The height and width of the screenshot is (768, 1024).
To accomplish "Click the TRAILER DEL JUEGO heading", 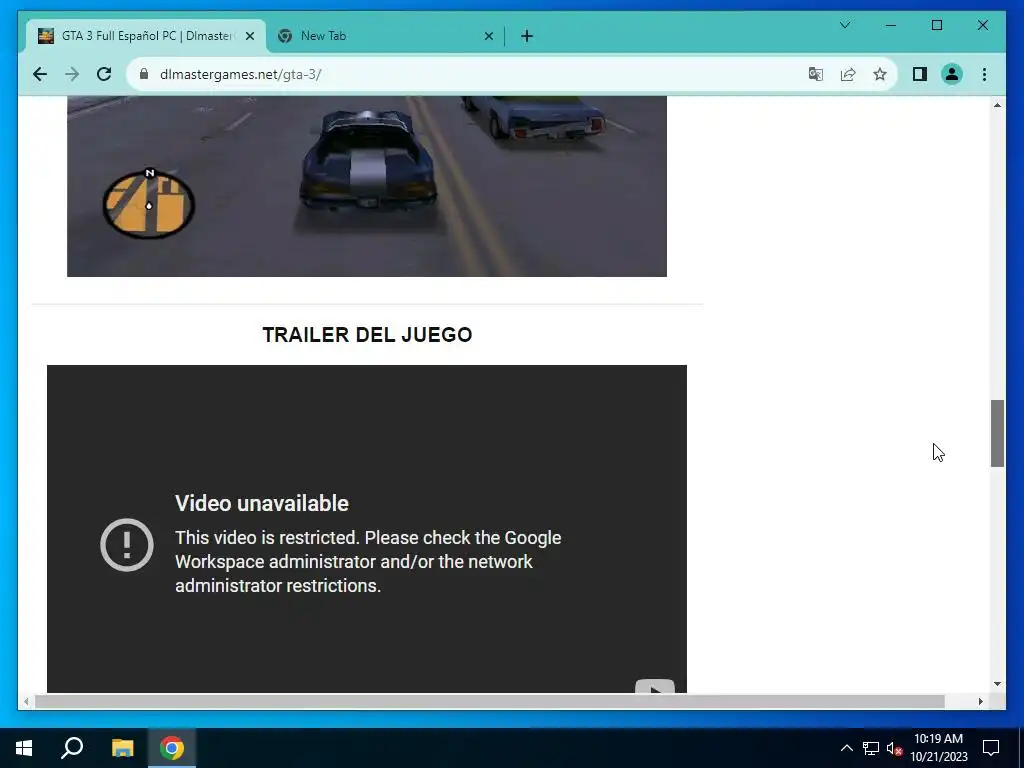I will tap(367, 334).
